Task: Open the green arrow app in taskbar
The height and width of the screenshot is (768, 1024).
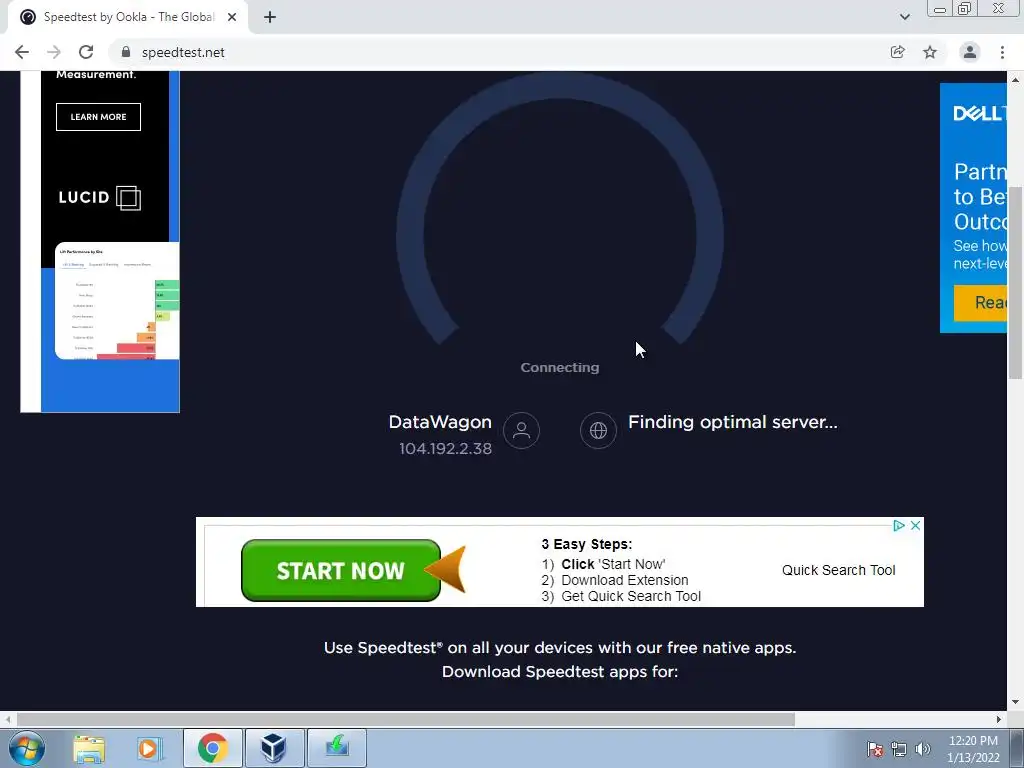Action: [336, 748]
